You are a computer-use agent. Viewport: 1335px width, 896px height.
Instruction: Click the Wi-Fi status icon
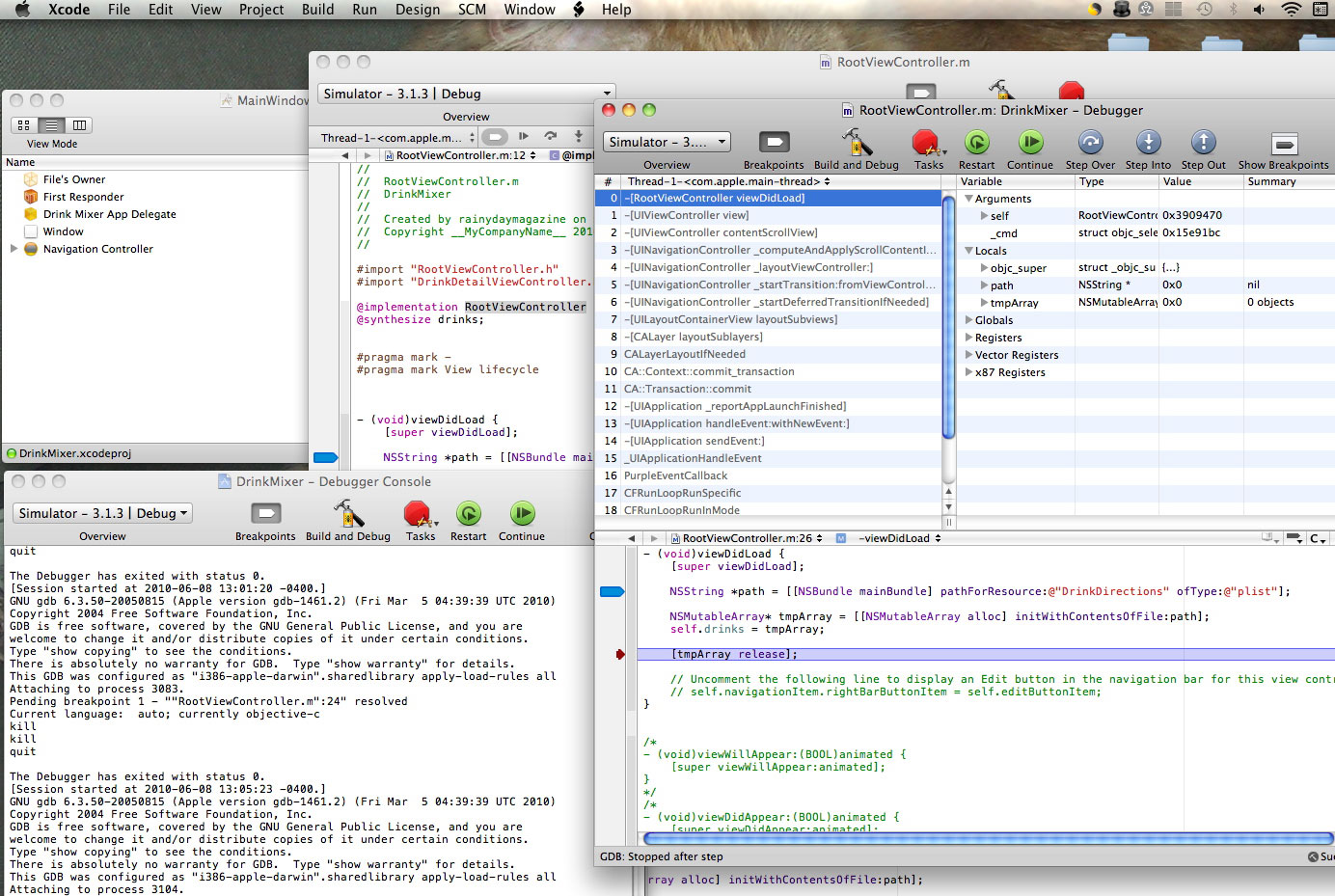(x=1291, y=10)
